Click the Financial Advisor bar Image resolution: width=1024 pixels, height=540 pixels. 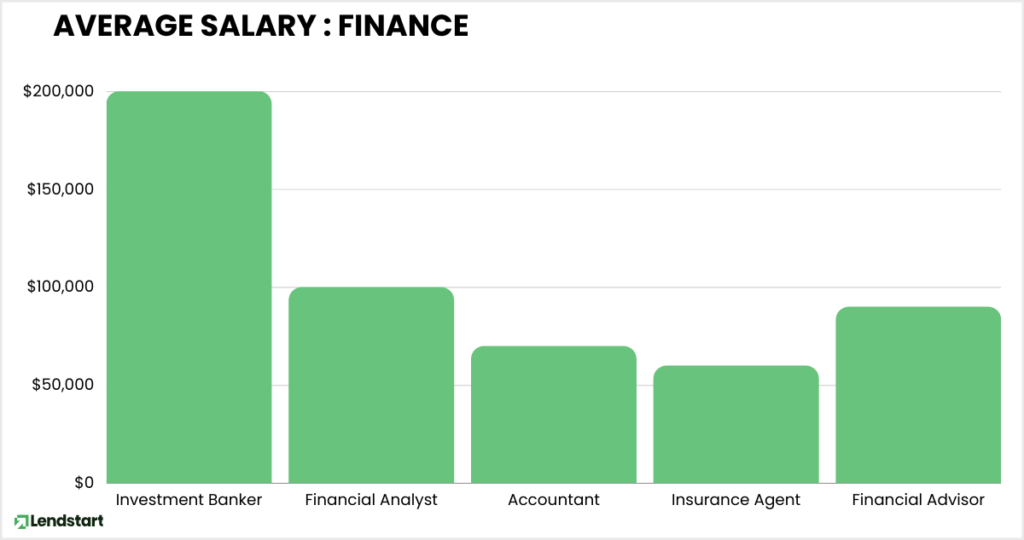pyautogui.click(x=918, y=395)
